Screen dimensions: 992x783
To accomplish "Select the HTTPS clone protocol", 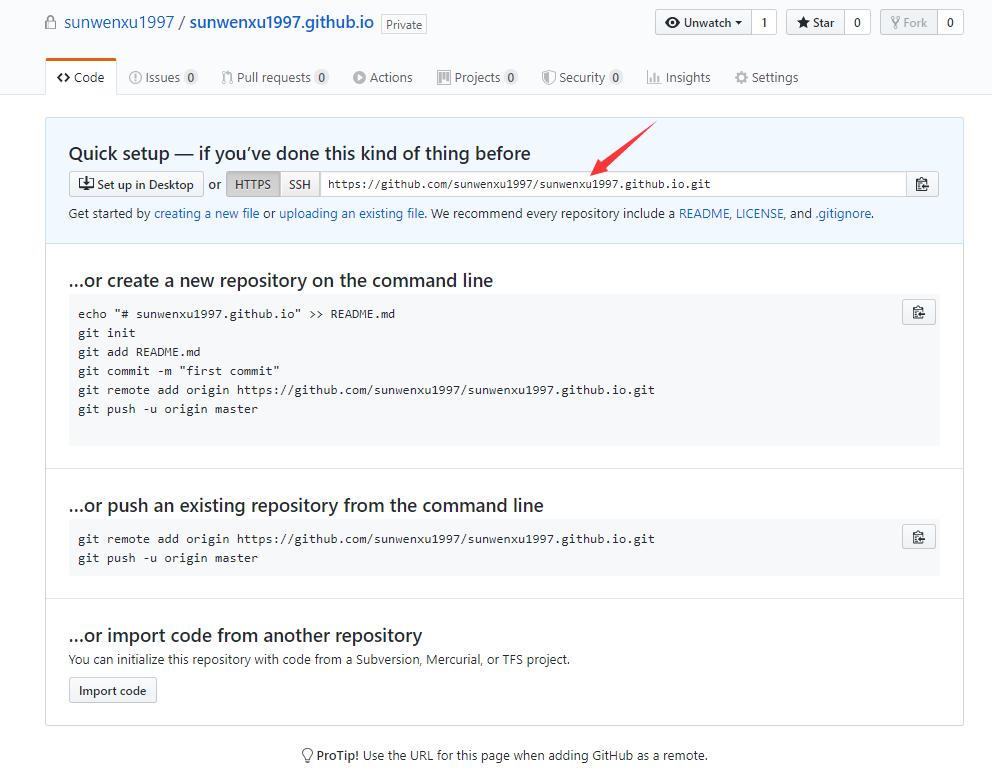I will pos(253,184).
